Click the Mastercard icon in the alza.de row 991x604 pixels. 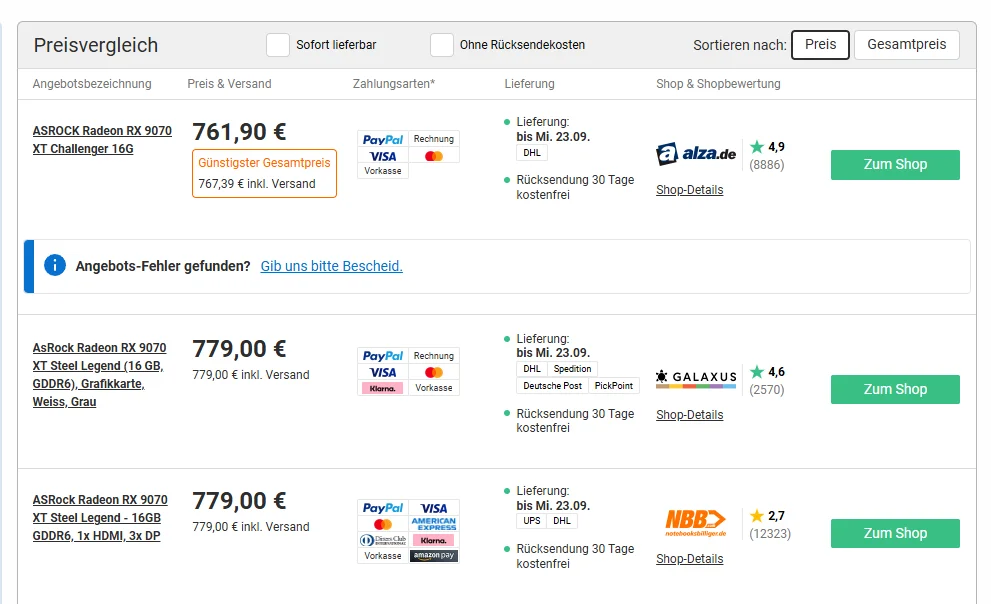[x=434, y=156]
